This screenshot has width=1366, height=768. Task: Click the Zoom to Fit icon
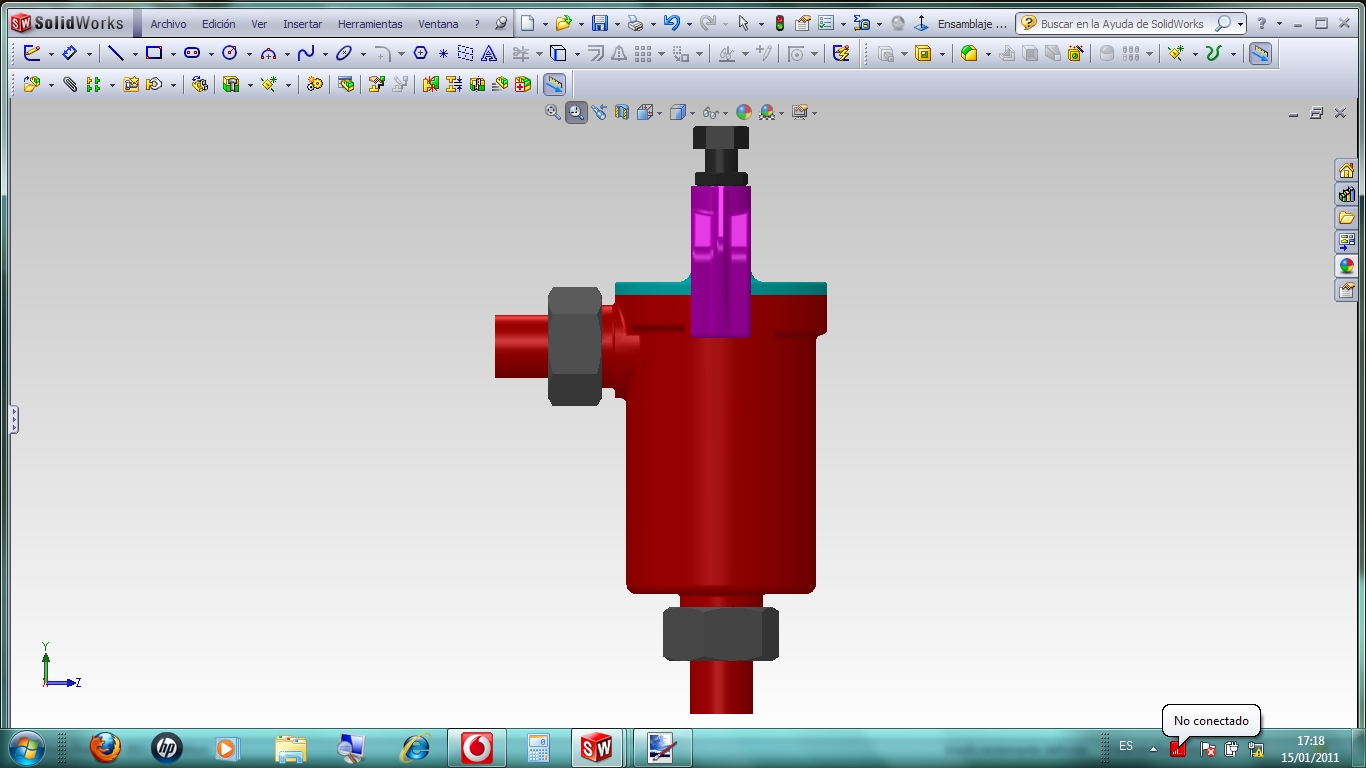tap(553, 113)
